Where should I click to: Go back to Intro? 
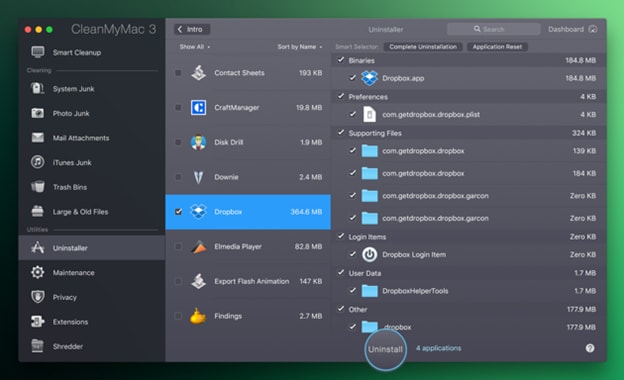192,29
